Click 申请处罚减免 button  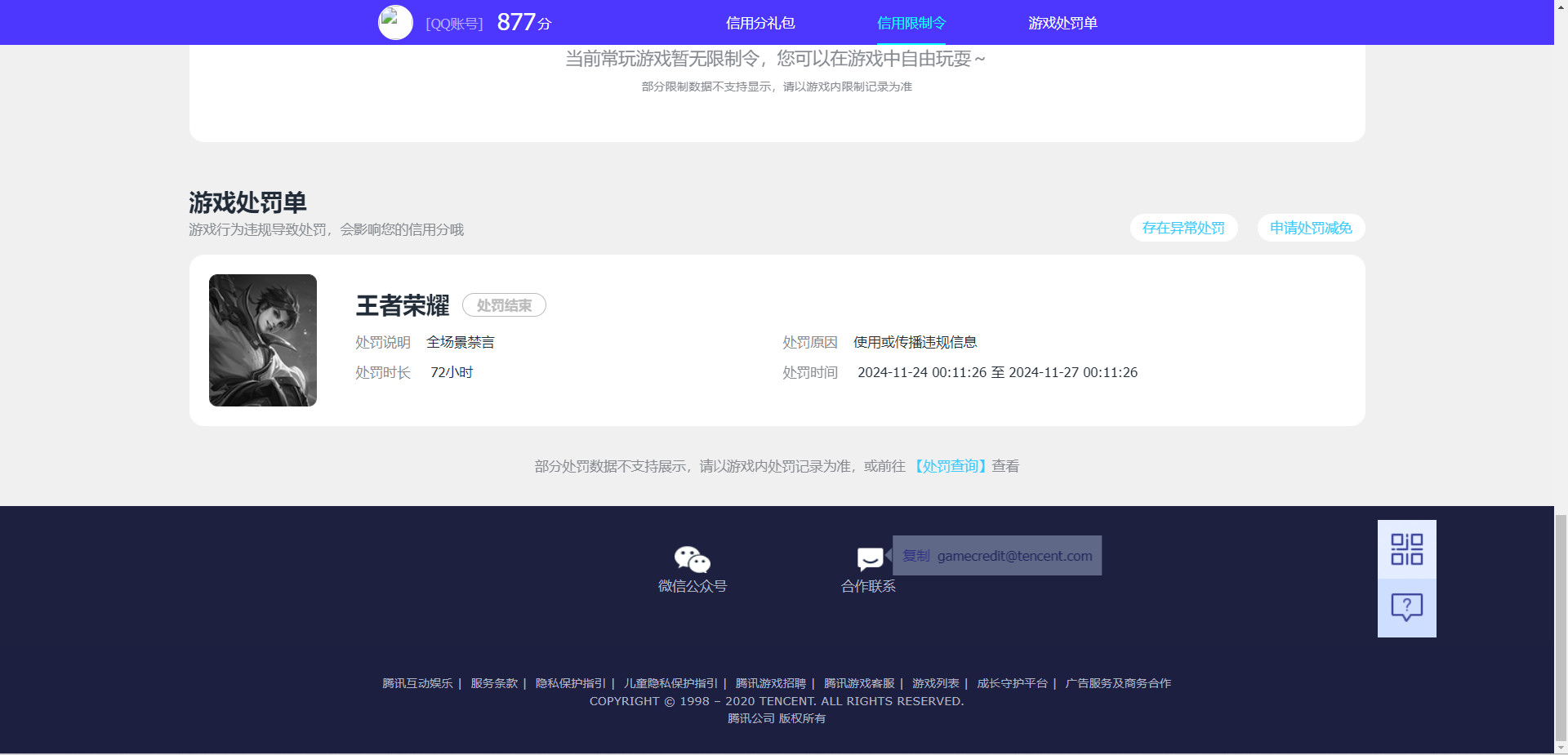[x=1311, y=228]
